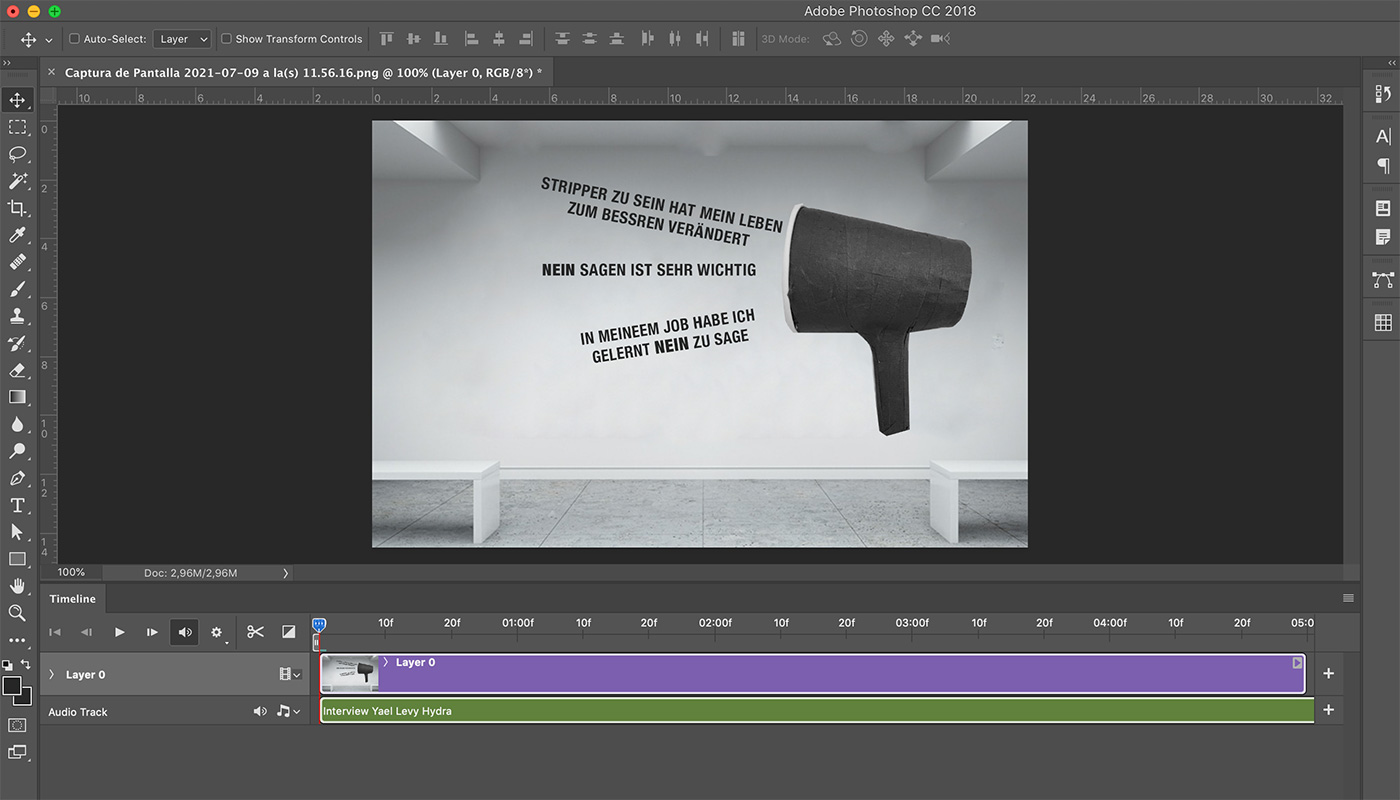The image size is (1400, 800).
Task: Open Audio Track music note dropdown
Action: pos(288,712)
